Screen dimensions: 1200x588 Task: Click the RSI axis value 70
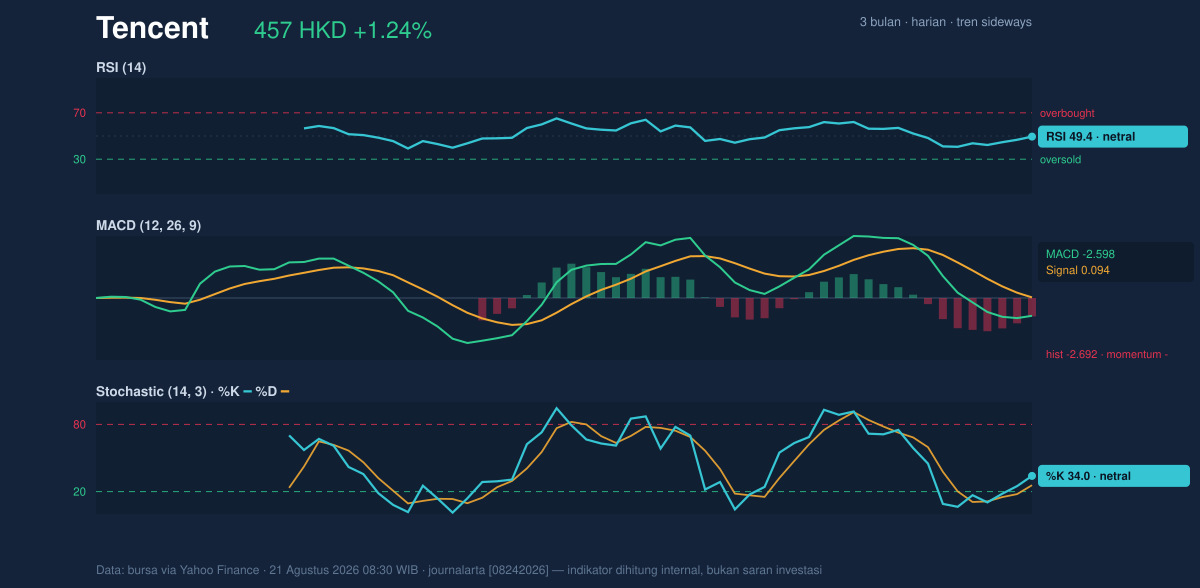point(79,113)
